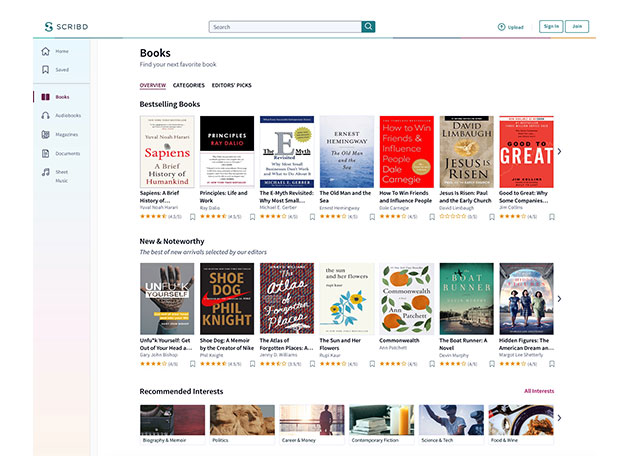Open the All Interests link
The image size is (630, 473).
[x=539, y=391]
